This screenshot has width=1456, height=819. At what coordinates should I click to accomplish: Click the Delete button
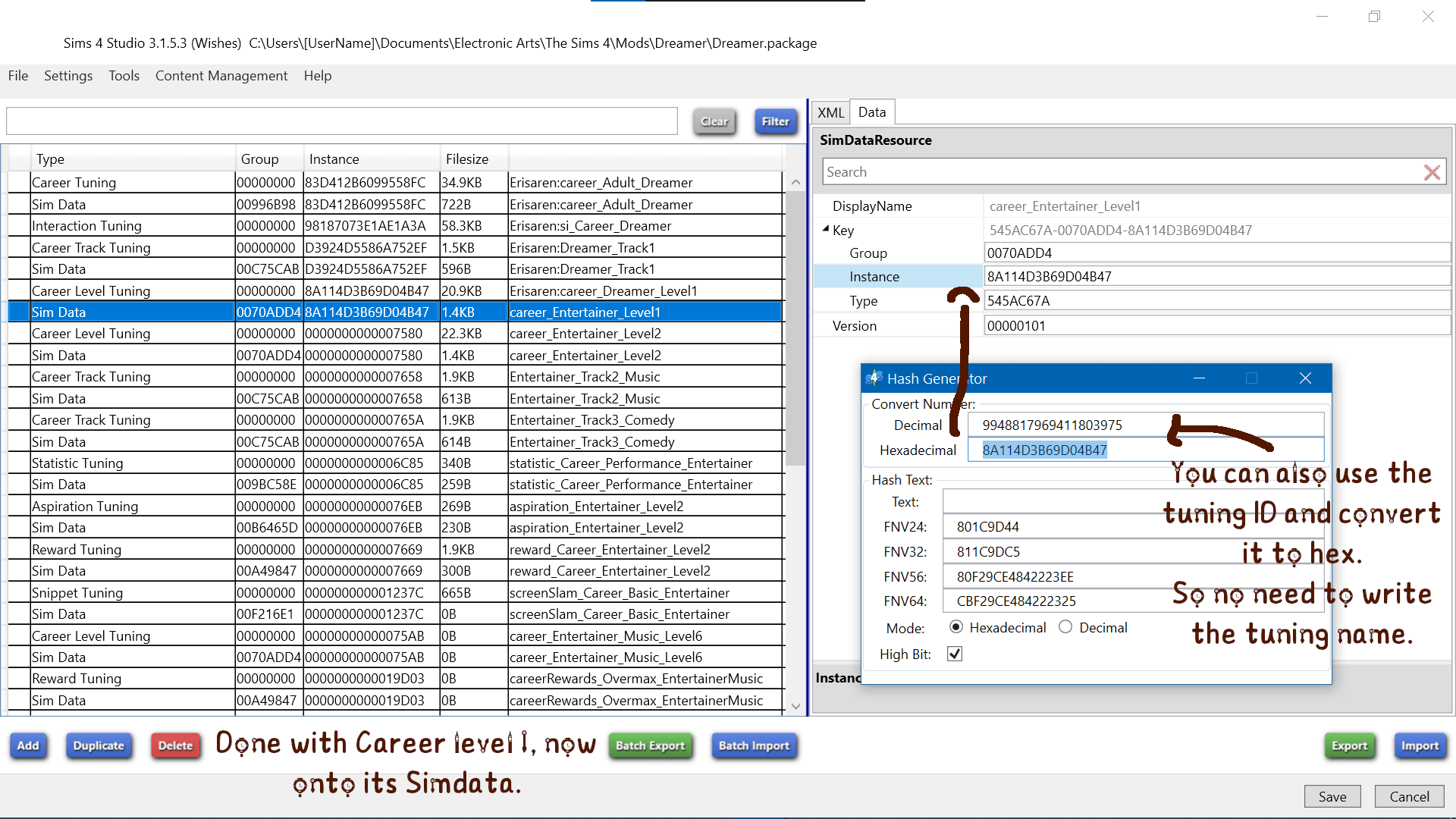pyautogui.click(x=175, y=745)
